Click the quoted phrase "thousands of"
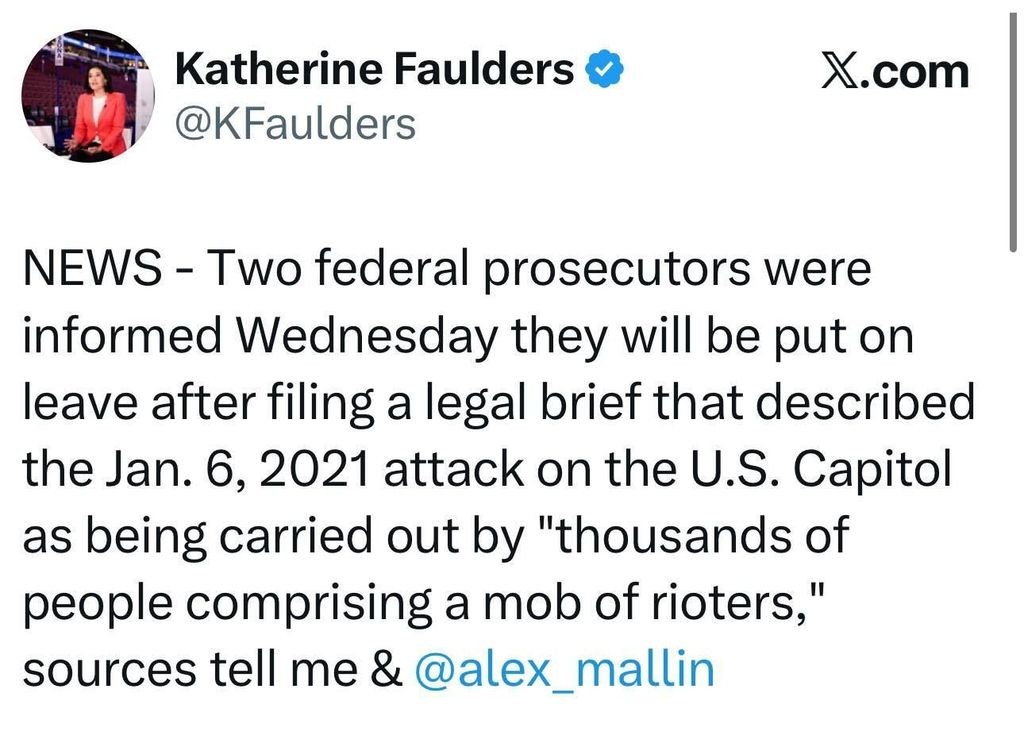The image size is (1024, 731). [x=694, y=536]
